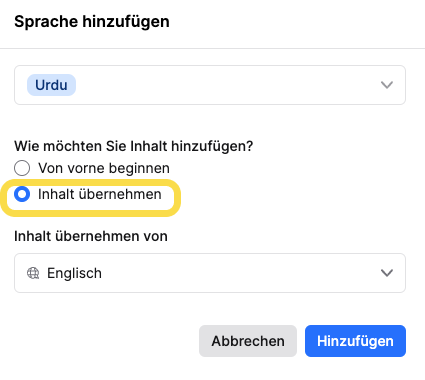Click empty area in the Urdu language field
This screenshot has height=380, width=425.
tap(227, 85)
